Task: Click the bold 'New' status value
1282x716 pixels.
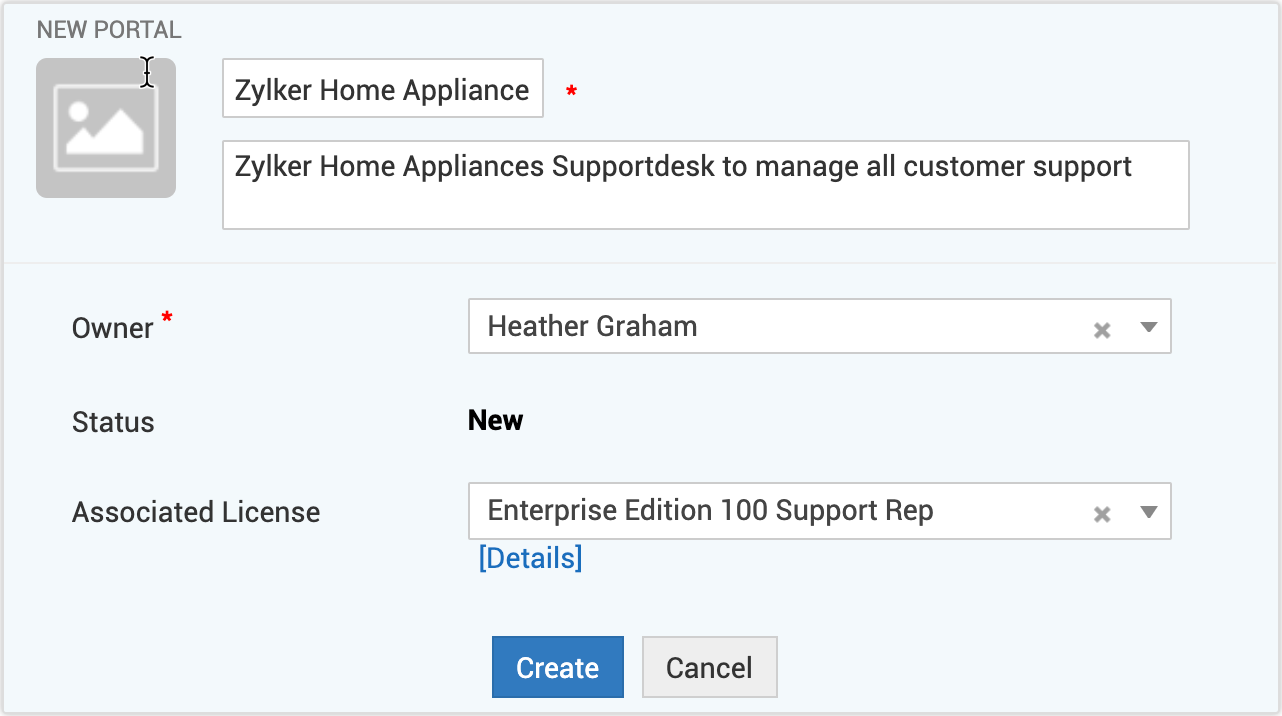Action: [x=495, y=420]
